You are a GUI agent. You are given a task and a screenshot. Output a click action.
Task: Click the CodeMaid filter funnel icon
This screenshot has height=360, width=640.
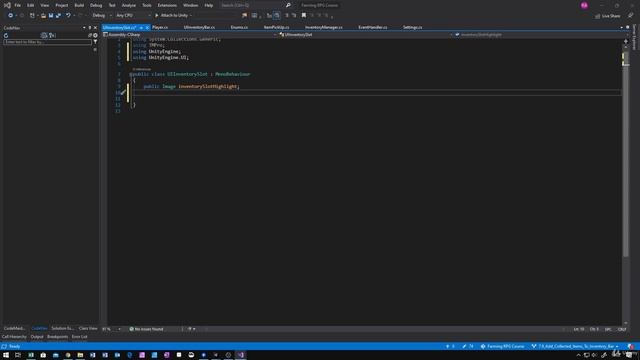[x=95, y=42]
